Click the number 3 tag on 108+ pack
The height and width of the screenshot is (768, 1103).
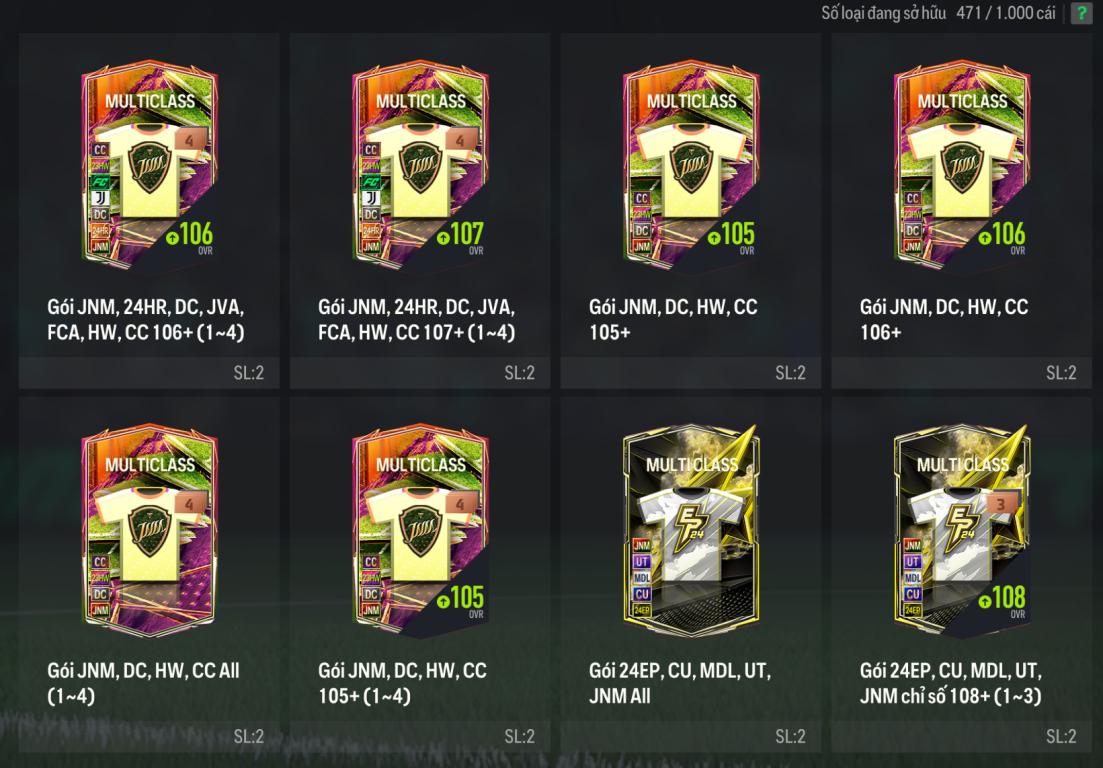1001,504
